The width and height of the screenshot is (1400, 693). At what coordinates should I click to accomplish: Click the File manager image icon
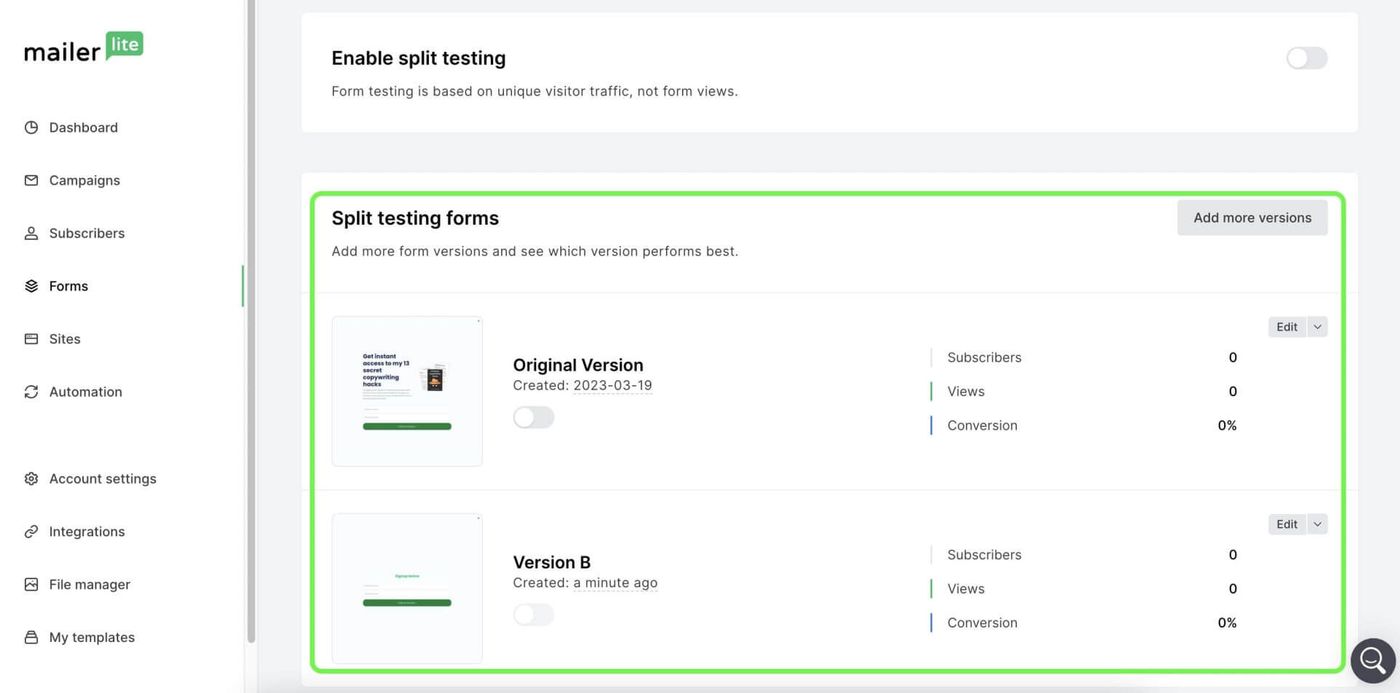pos(31,584)
